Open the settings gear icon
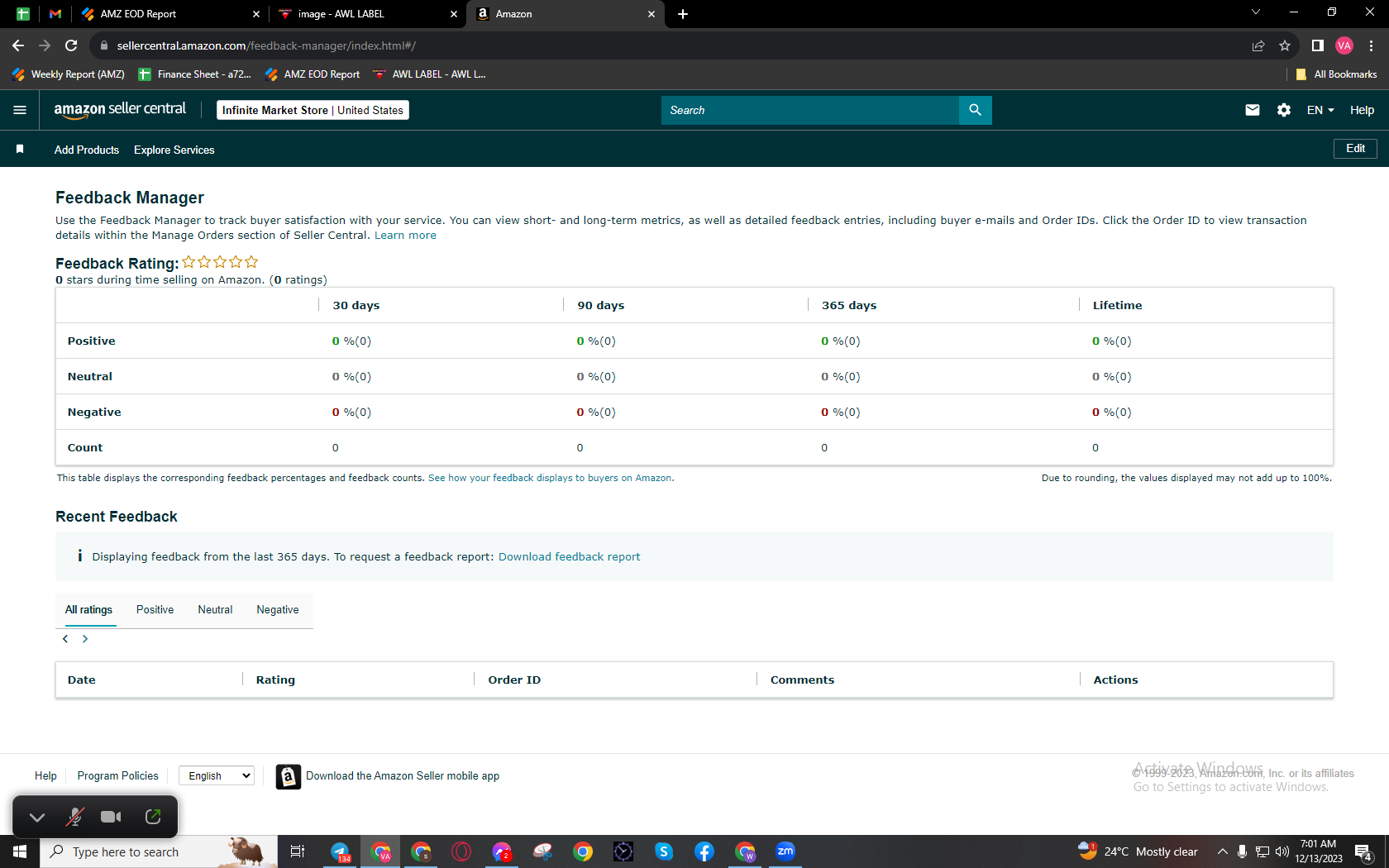1389x868 pixels. 1284,110
